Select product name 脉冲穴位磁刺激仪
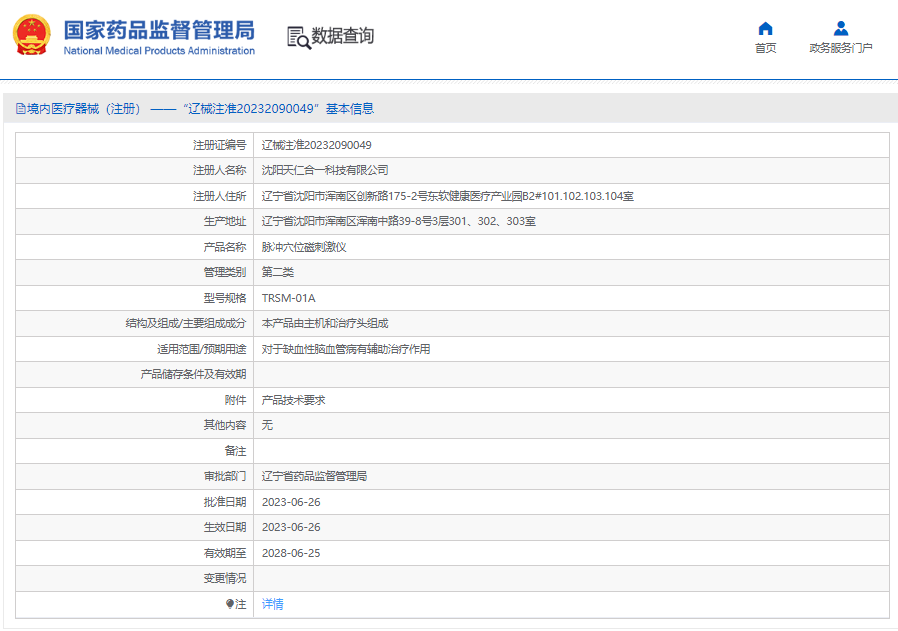898x631 pixels. (304, 247)
